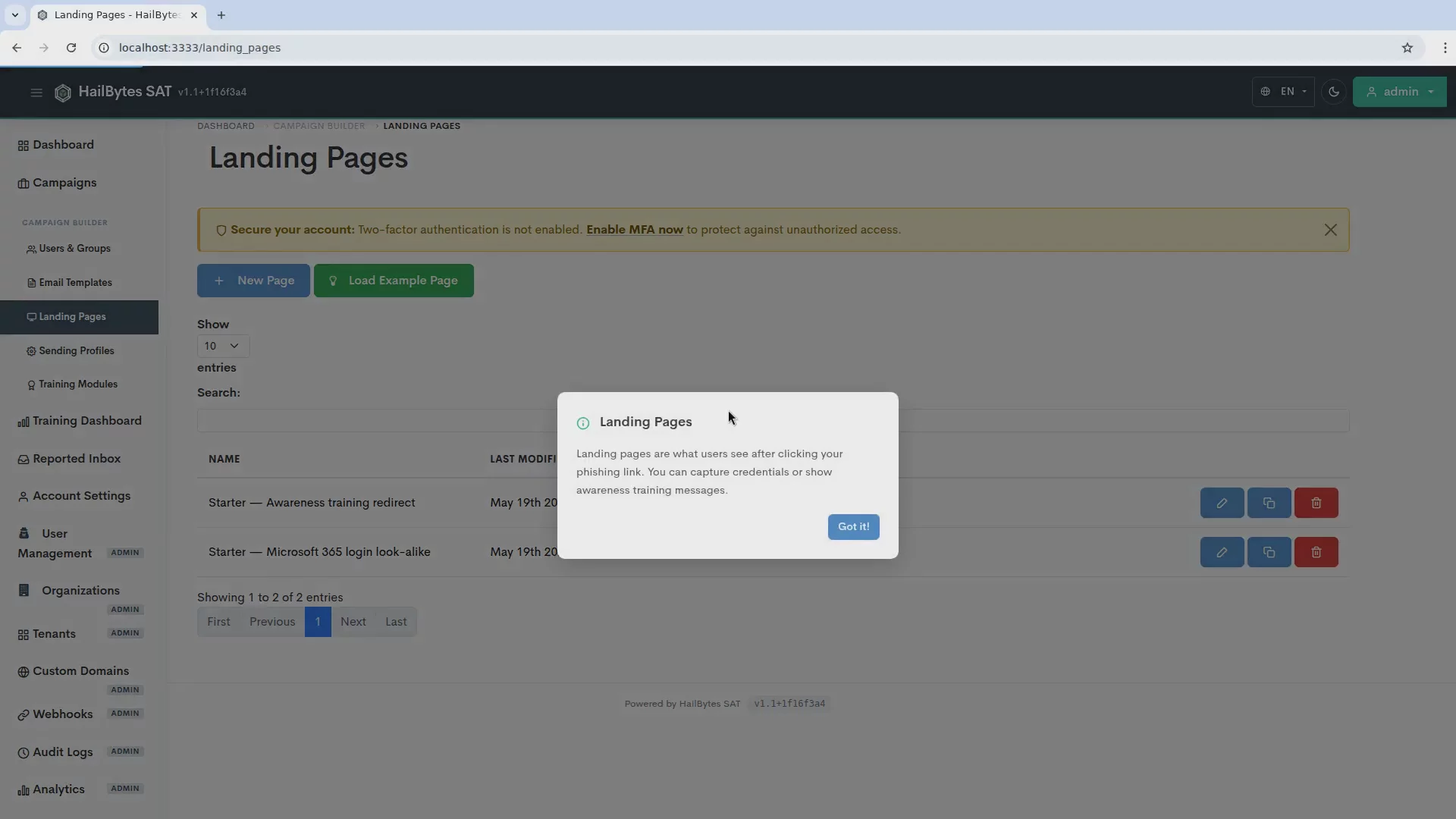Open the admin user dropdown
This screenshot has width=1456, height=819.
tap(1400, 92)
